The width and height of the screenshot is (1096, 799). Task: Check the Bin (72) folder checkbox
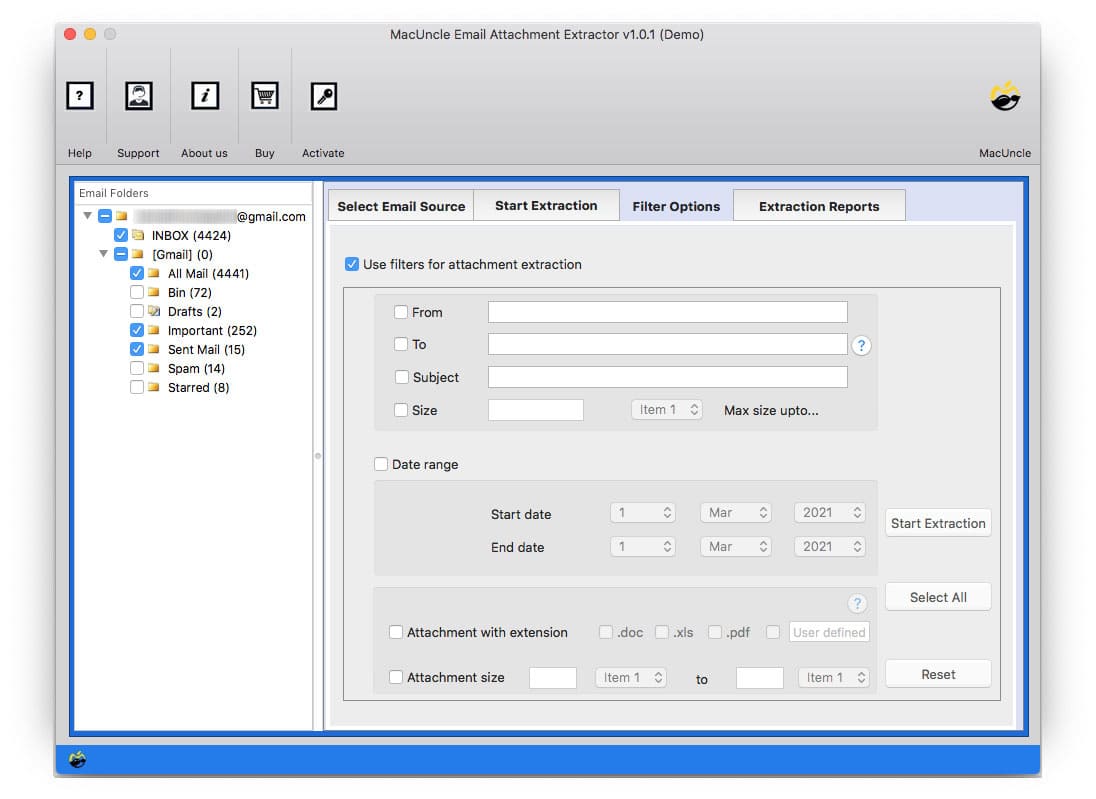137,293
